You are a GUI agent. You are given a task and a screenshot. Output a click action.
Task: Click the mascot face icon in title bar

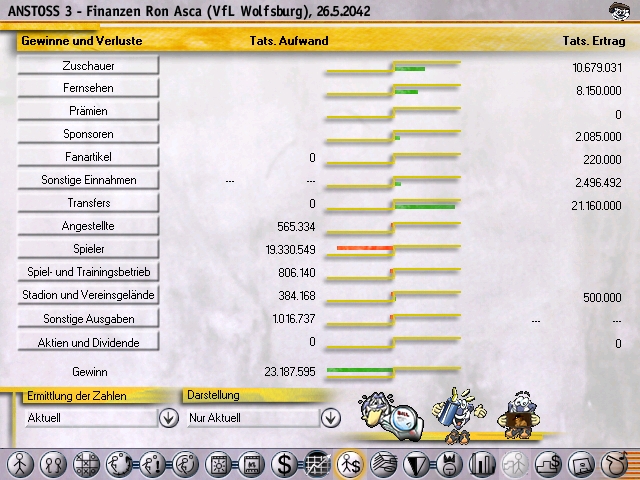[x=619, y=11]
